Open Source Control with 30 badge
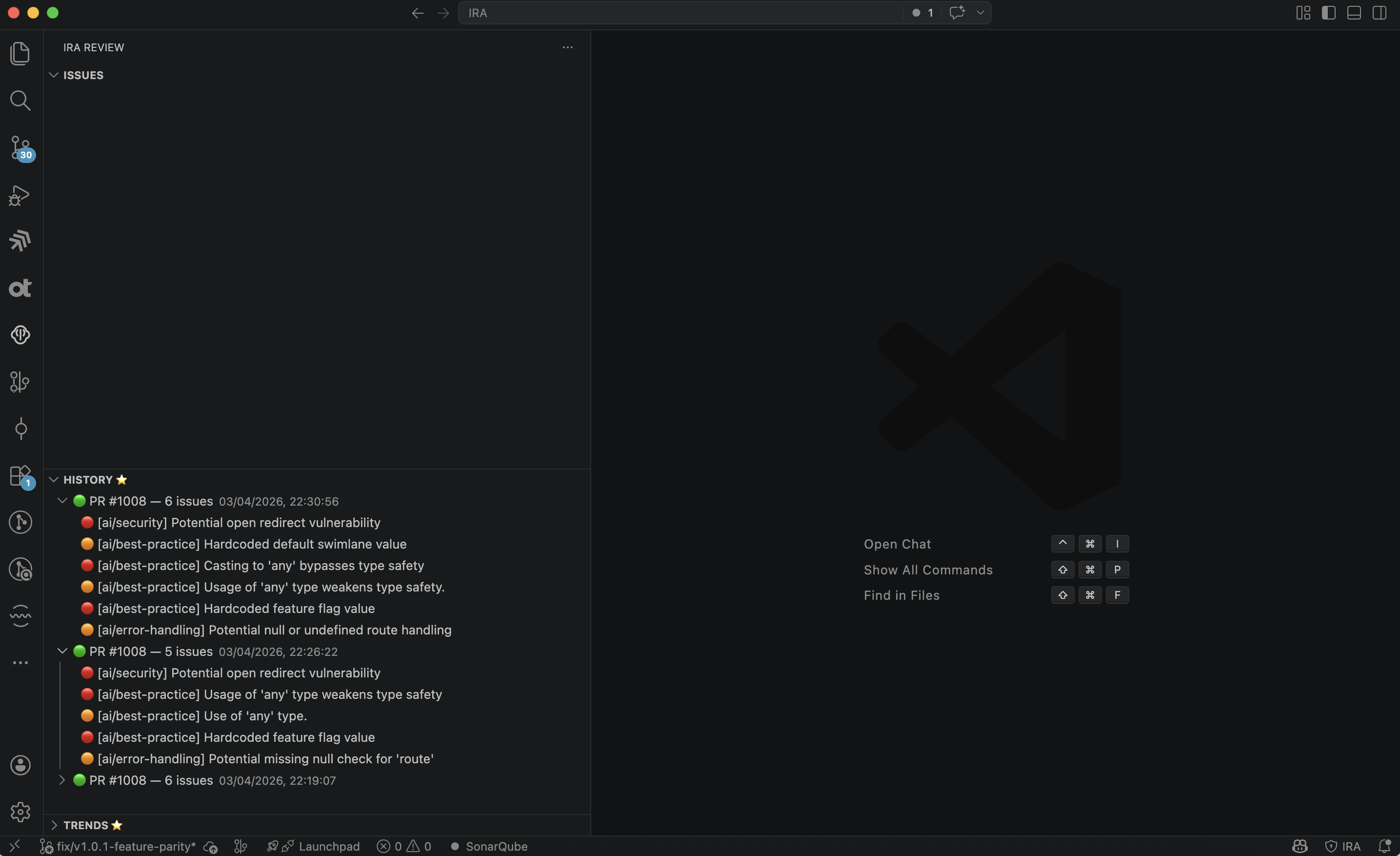1400x856 pixels. point(20,147)
